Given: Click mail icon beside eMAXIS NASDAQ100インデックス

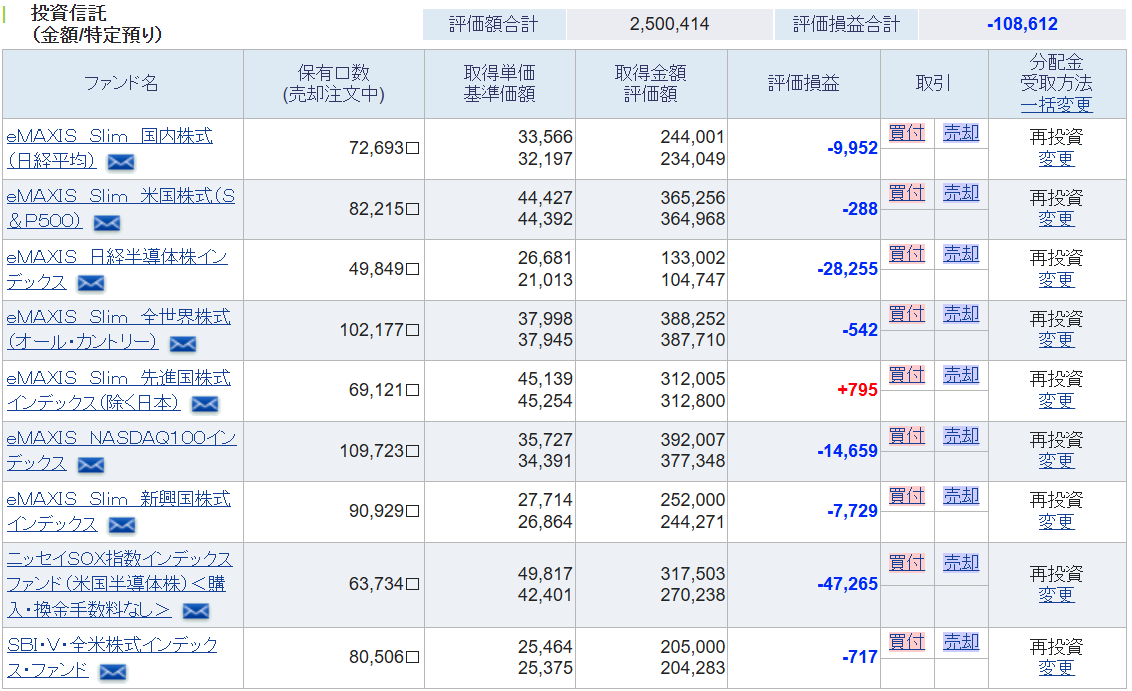Looking at the screenshot, I should (x=91, y=464).
